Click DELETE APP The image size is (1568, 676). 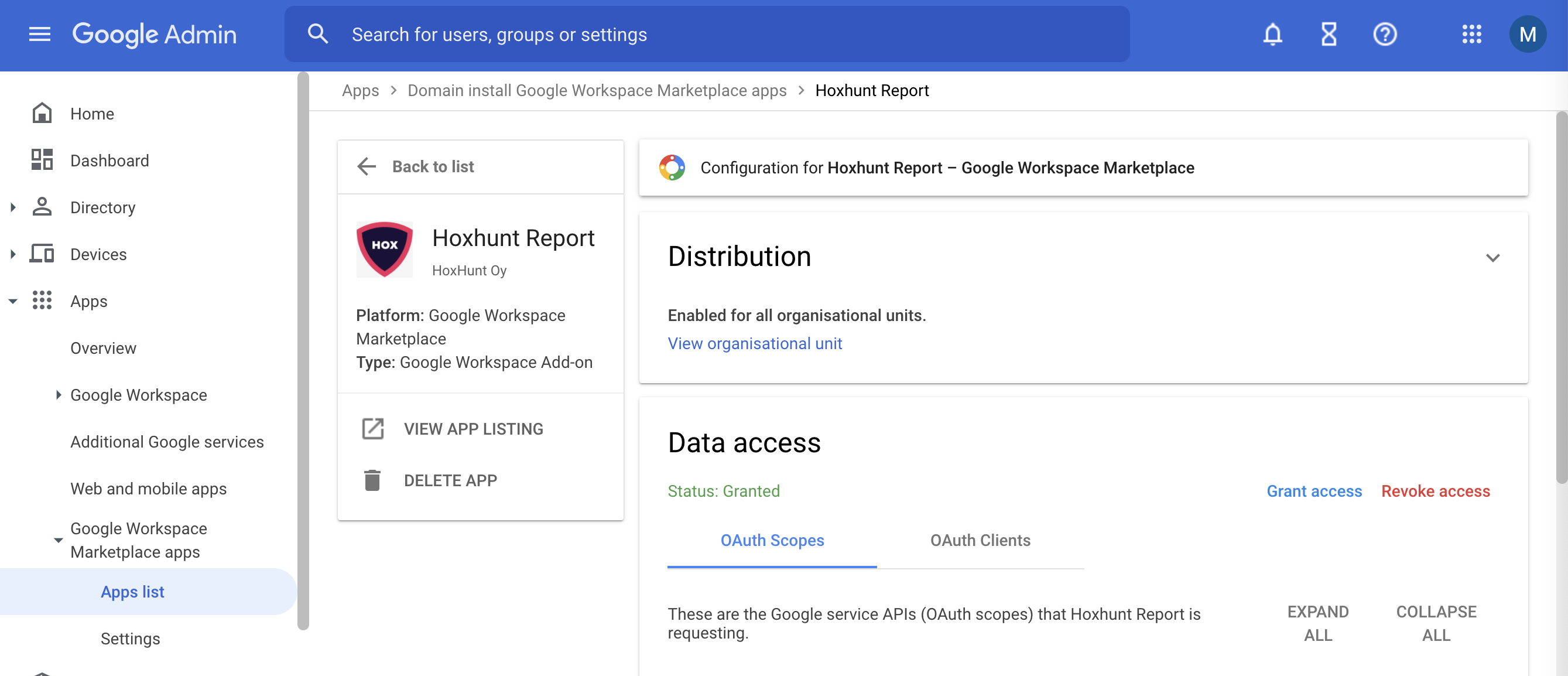[x=450, y=480]
